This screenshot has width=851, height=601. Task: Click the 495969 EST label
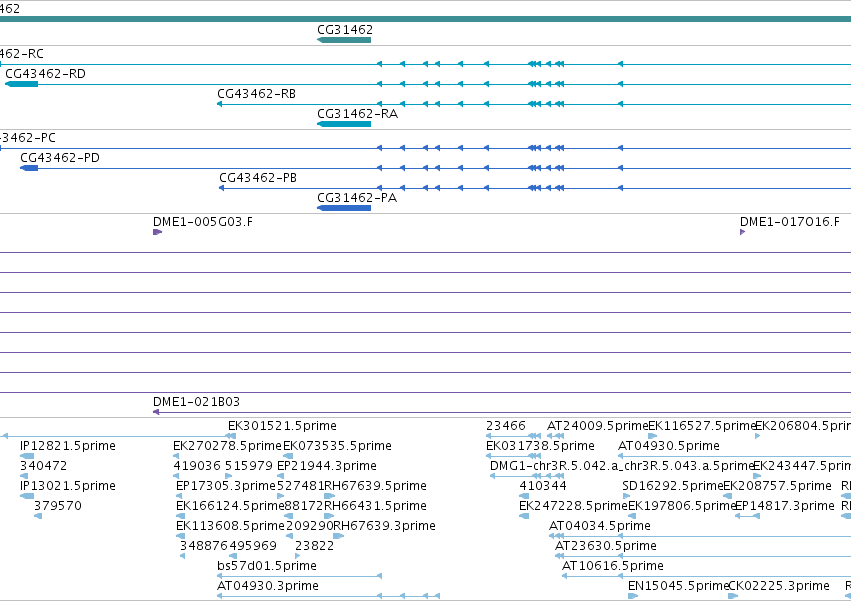253,546
